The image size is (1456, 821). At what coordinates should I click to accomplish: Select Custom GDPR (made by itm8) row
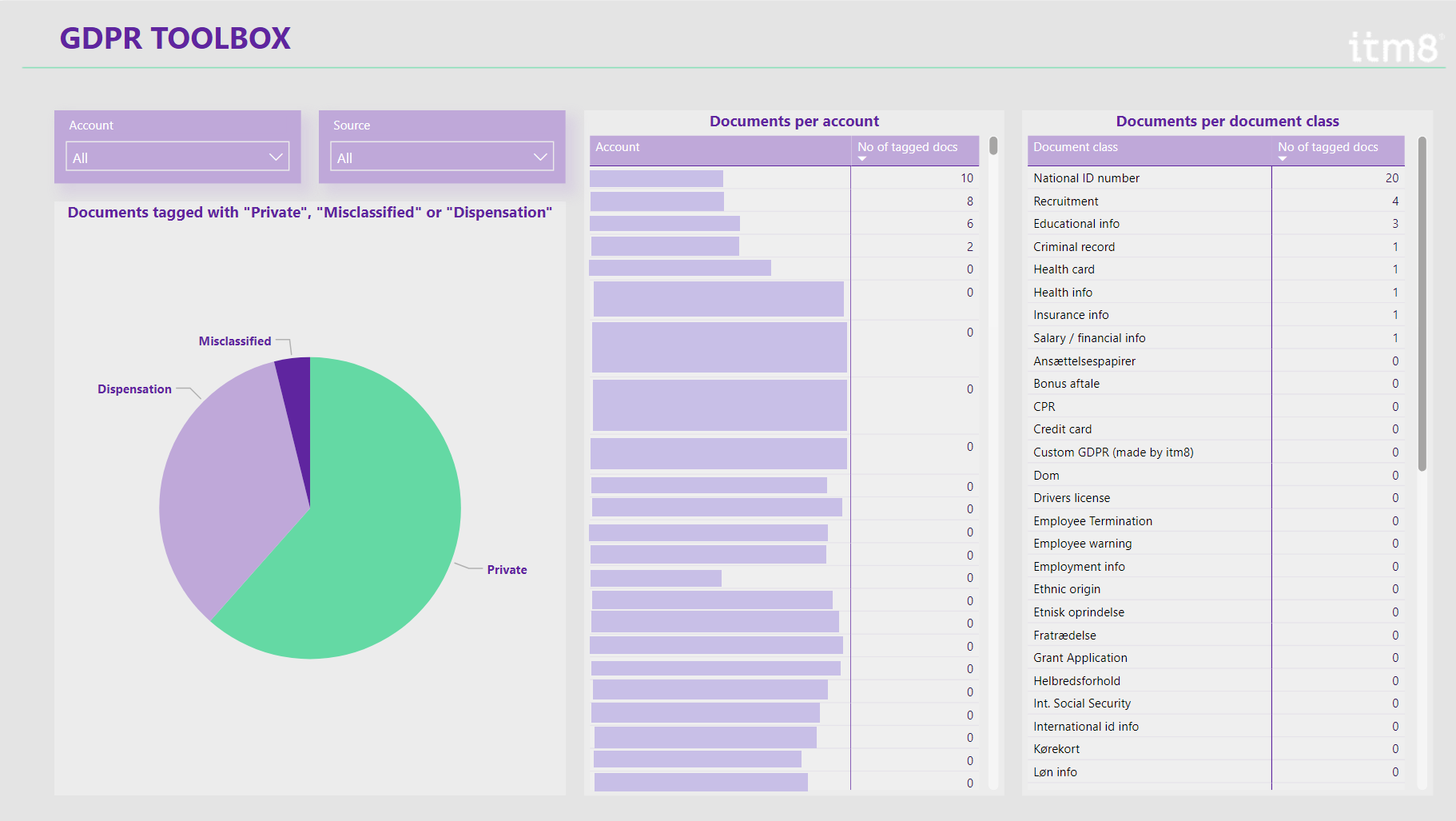(x=1215, y=452)
